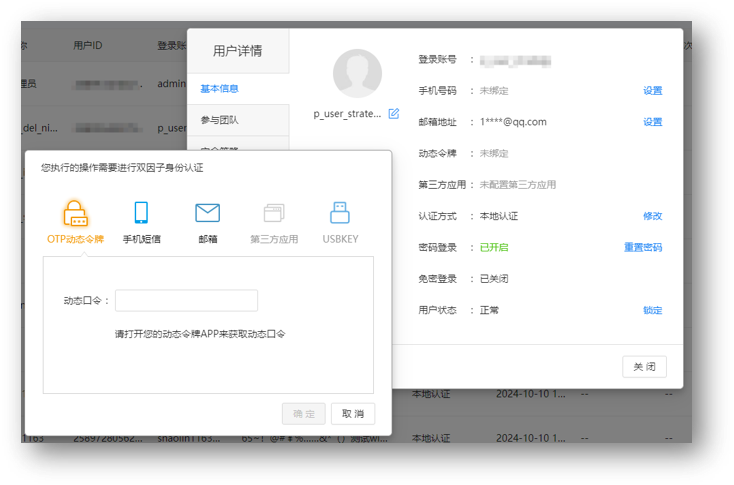The width and height of the screenshot is (734, 485).
Task: Choose the 手机短信 phone icon
Action: (x=141, y=213)
